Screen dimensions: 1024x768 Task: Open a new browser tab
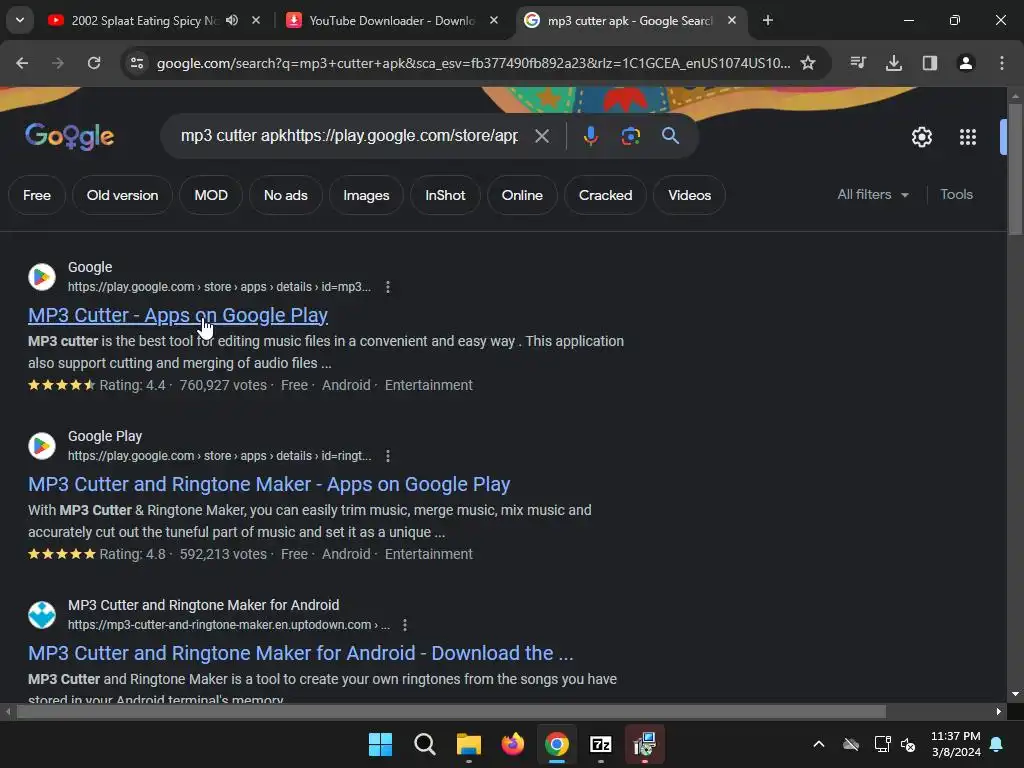[767, 20]
